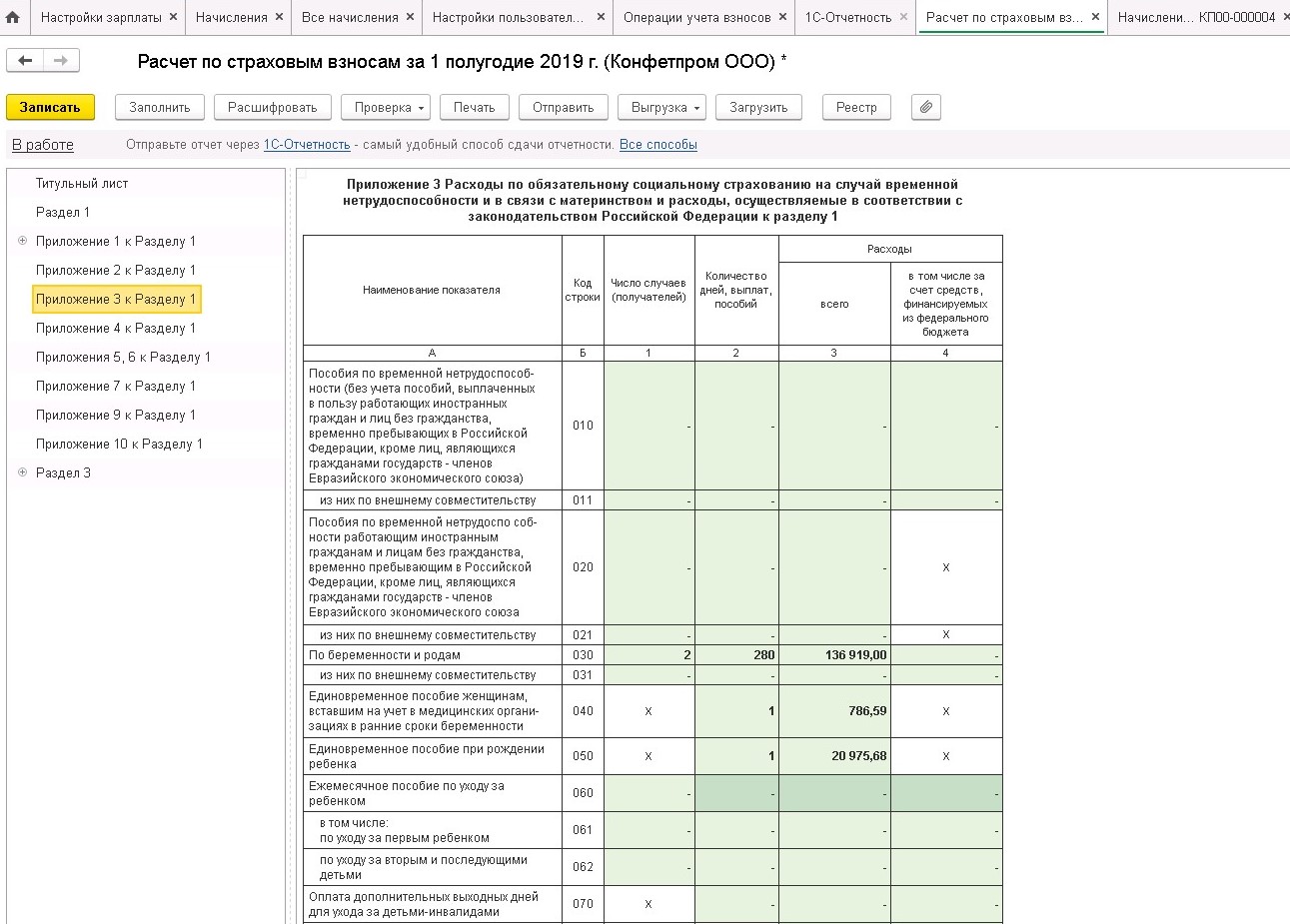Click the home icon in tab bar
Screen dimensions: 1290x924
(x=13, y=17)
